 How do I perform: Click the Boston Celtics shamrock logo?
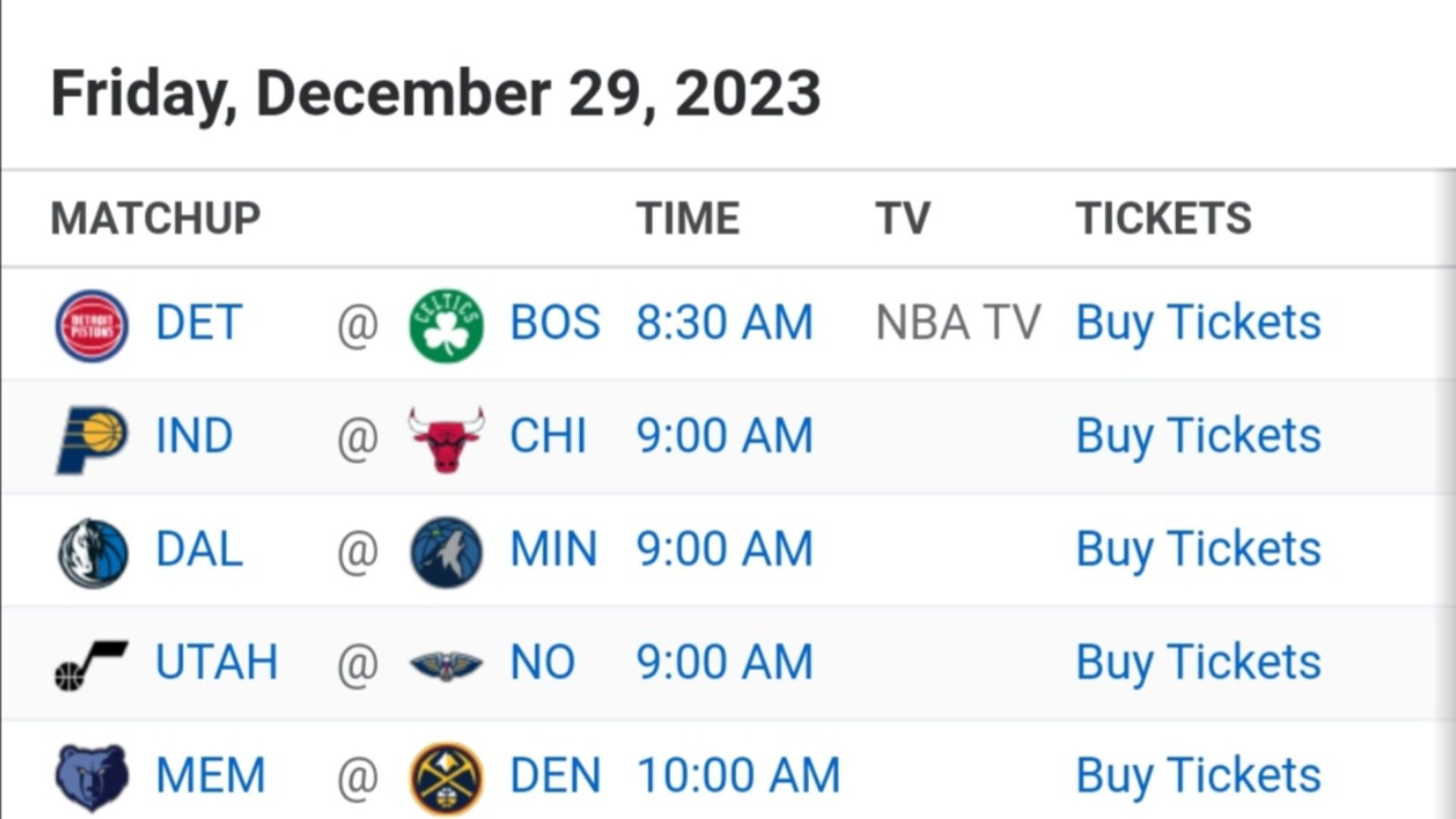(446, 325)
